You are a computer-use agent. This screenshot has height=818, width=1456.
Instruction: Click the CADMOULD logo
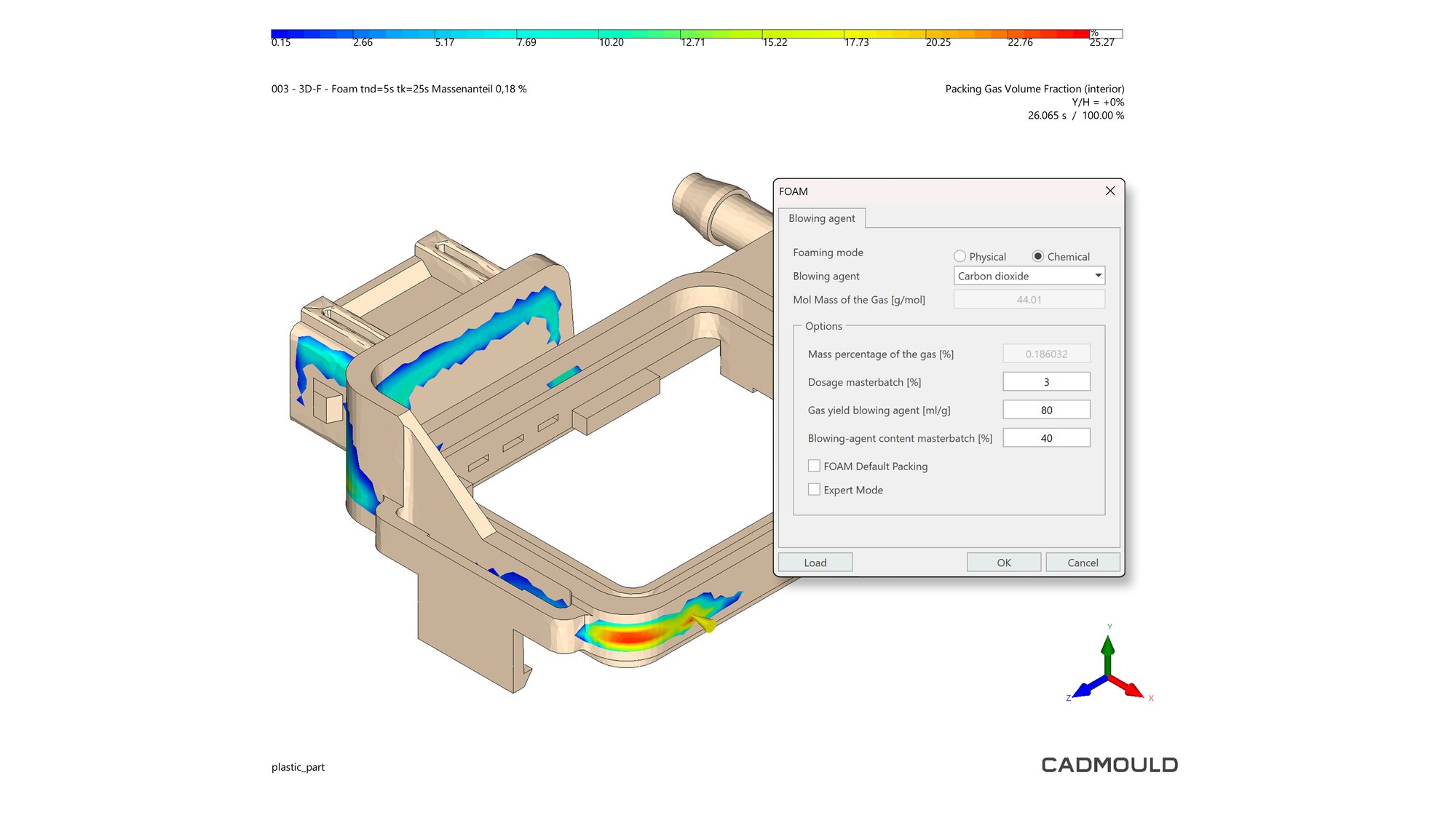coord(1109,765)
